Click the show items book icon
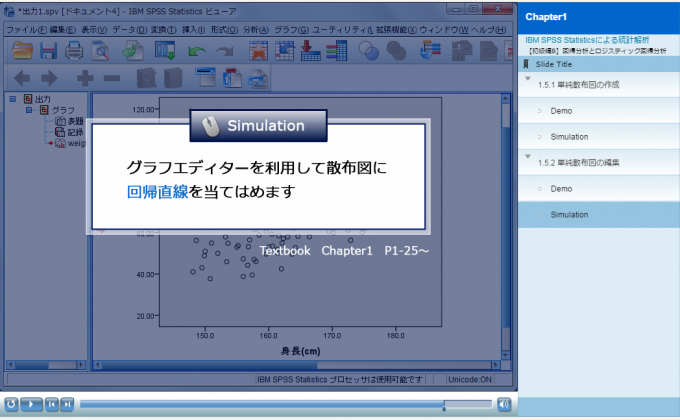The width and height of the screenshot is (680, 420). [x=146, y=78]
